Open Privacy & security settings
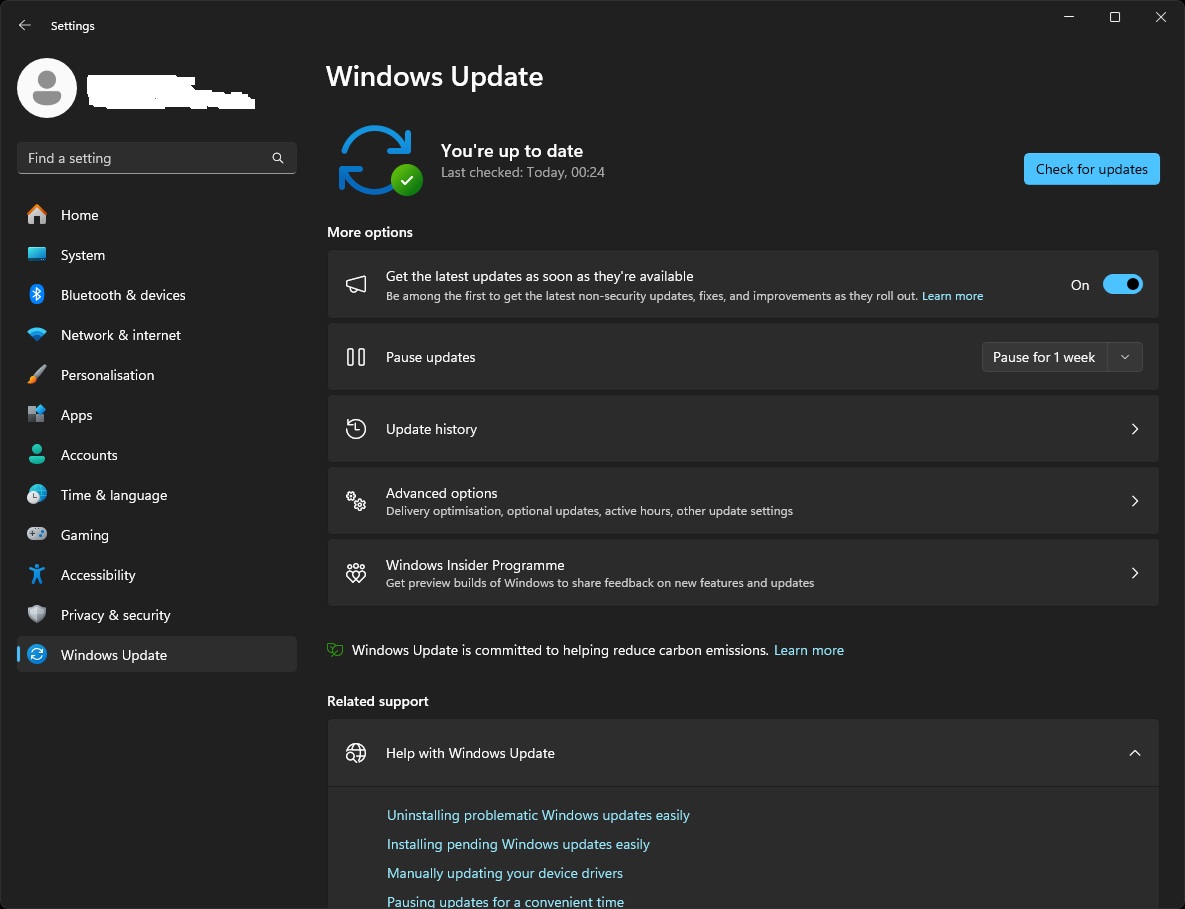This screenshot has height=909, width=1185. [156, 615]
